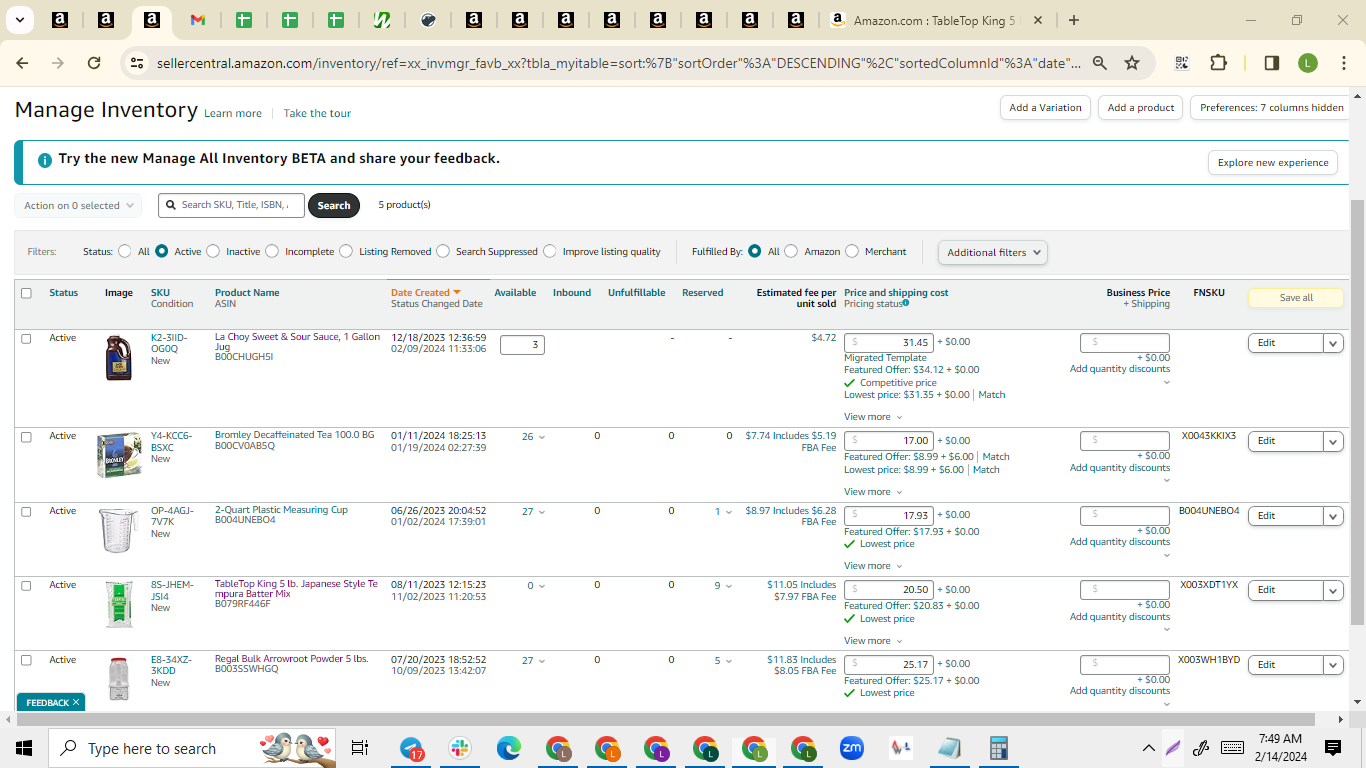Open the Windows Start menu
1366x768 pixels.
click(24, 748)
